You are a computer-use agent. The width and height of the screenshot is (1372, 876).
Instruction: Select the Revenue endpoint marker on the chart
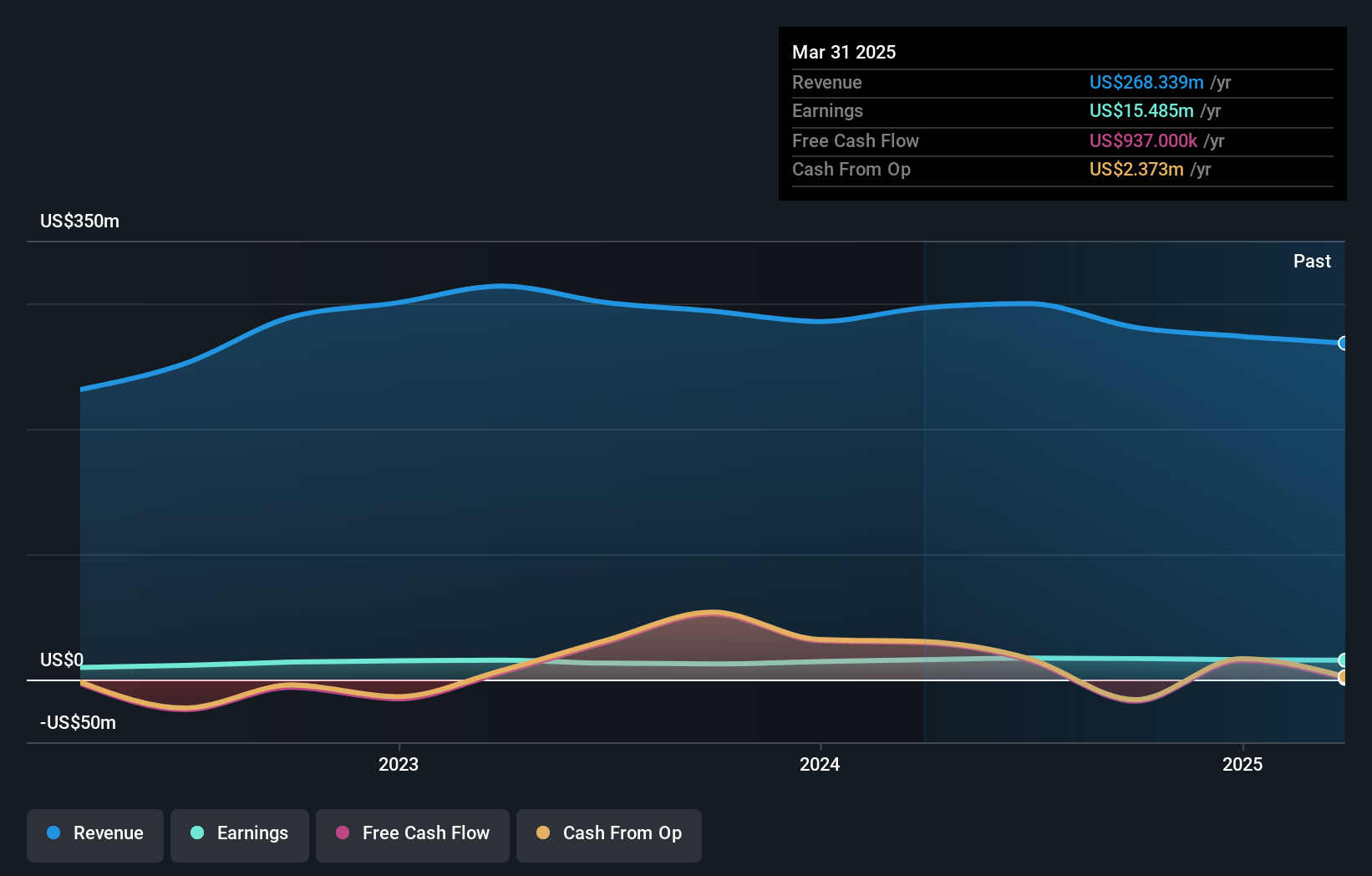pos(1343,343)
